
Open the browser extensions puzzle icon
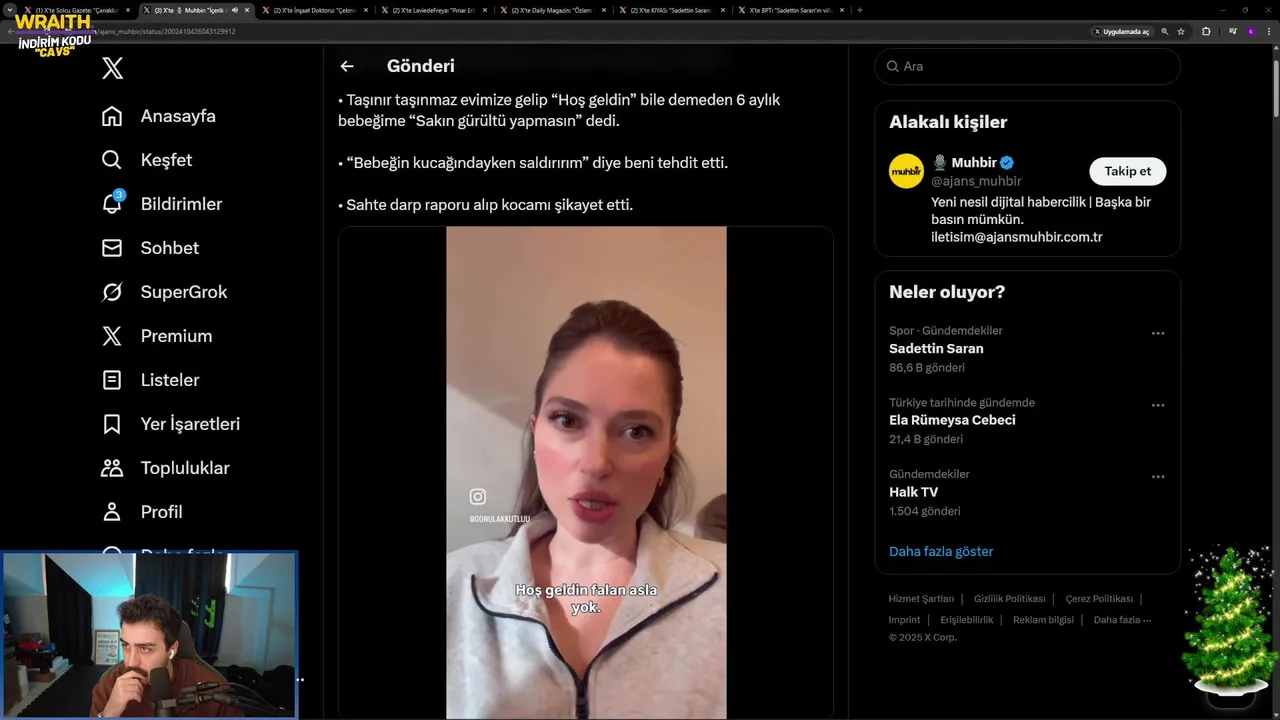pos(1206,31)
